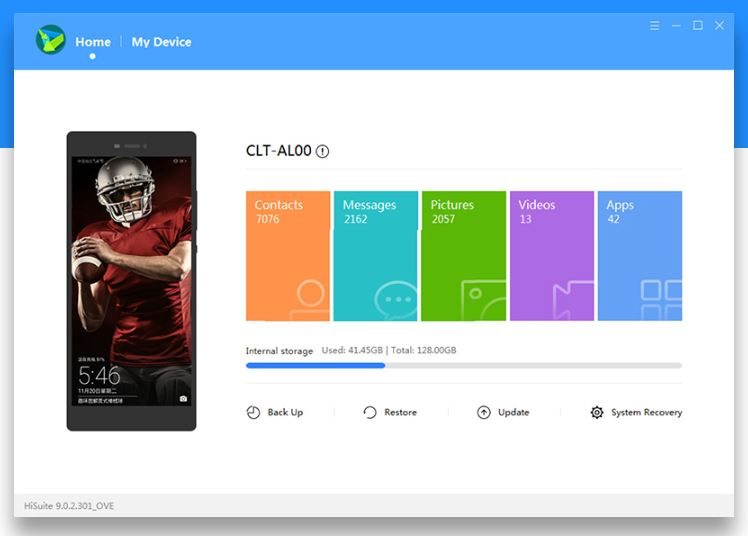Screen dimensions: 748x536
Task: Select the System Recovery text label
Action: pos(646,412)
